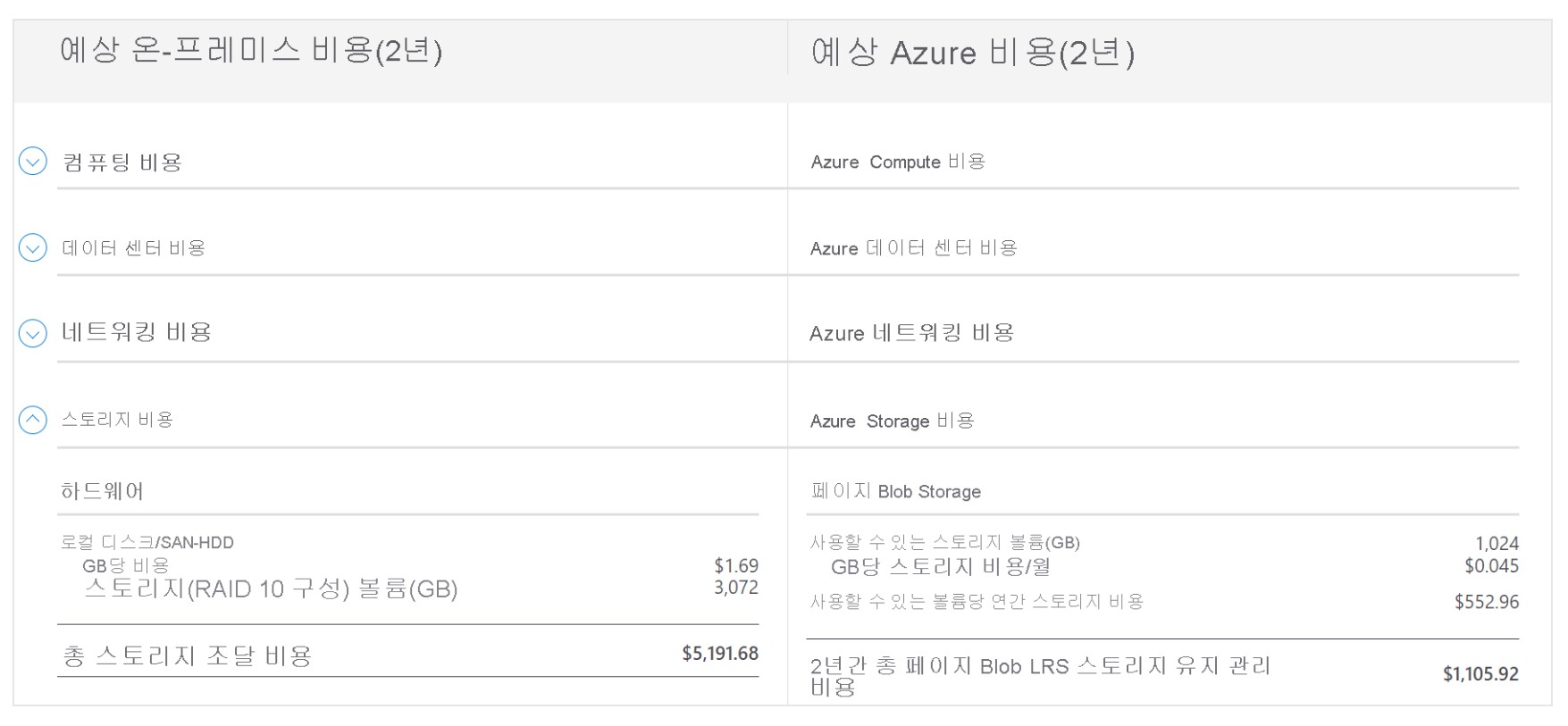Click the $1,105.92 Blob LRS total
Viewport: 1568px width, 726px height.
pos(1480,674)
